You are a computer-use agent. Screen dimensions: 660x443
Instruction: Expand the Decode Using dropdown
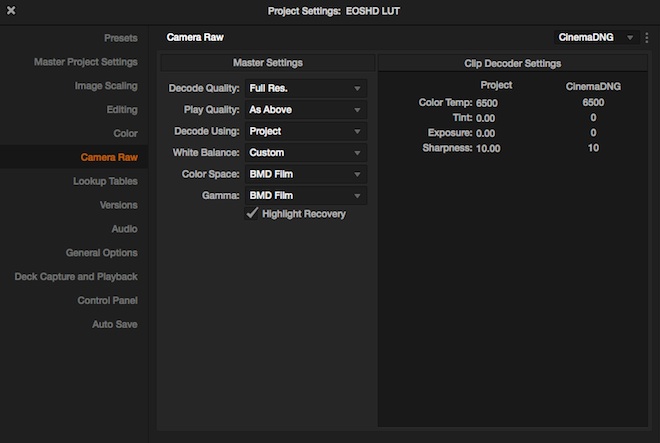[305, 131]
